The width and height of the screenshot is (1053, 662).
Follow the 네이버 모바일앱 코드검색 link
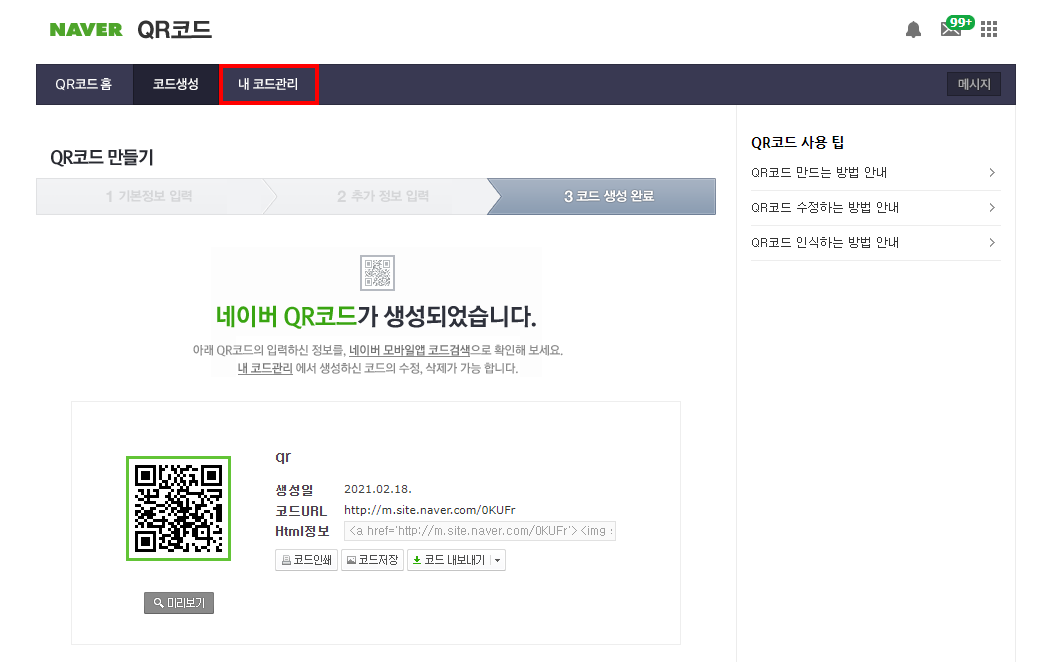point(410,350)
